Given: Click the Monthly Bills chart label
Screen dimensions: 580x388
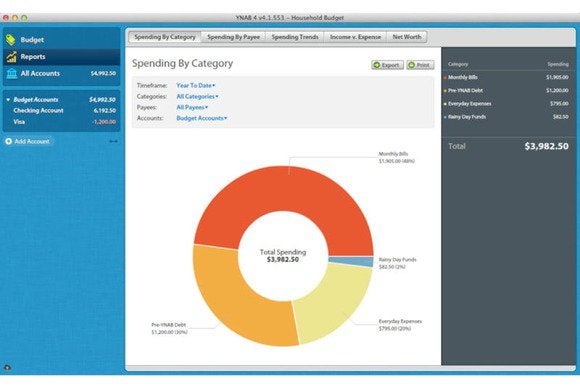Looking at the screenshot, I should [x=396, y=158].
